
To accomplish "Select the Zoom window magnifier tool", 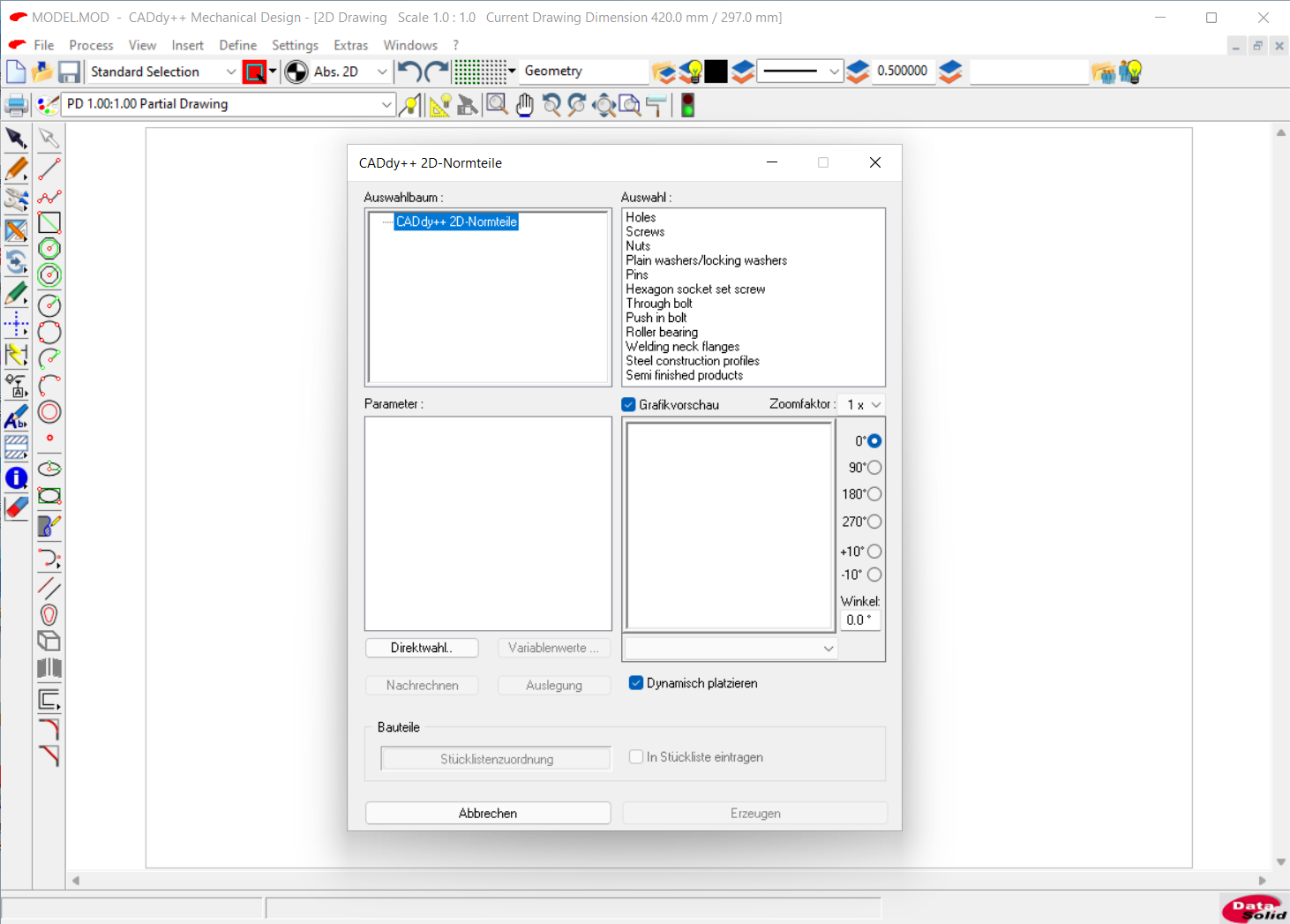I will [497, 105].
